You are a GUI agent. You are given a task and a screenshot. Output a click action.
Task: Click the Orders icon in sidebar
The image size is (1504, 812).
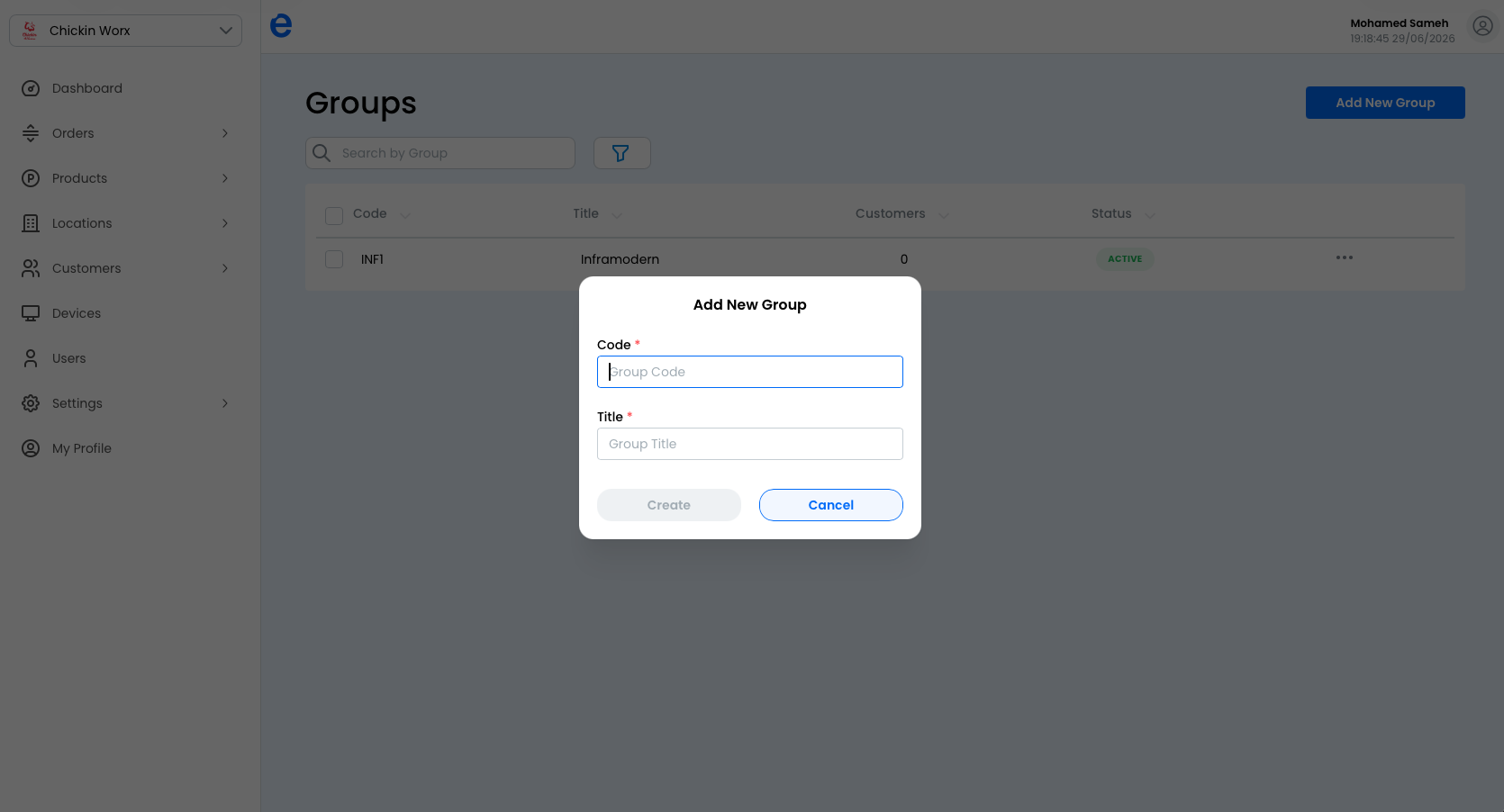click(31, 133)
